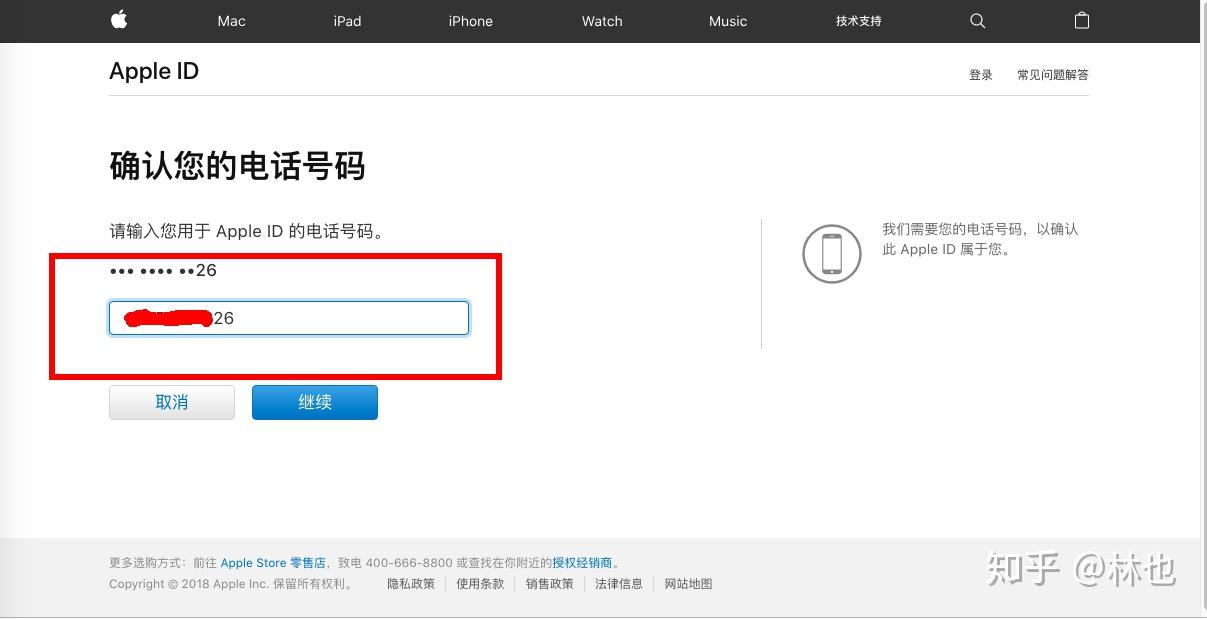Open the shopping bag icon
Screen dimensions: 1207x619
(1081, 20)
